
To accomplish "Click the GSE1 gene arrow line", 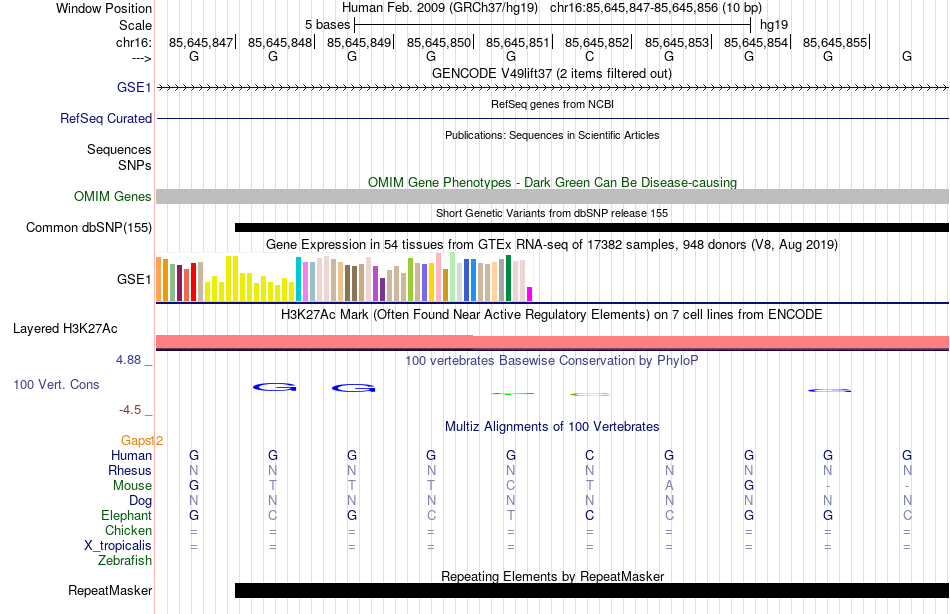I will click(553, 88).
